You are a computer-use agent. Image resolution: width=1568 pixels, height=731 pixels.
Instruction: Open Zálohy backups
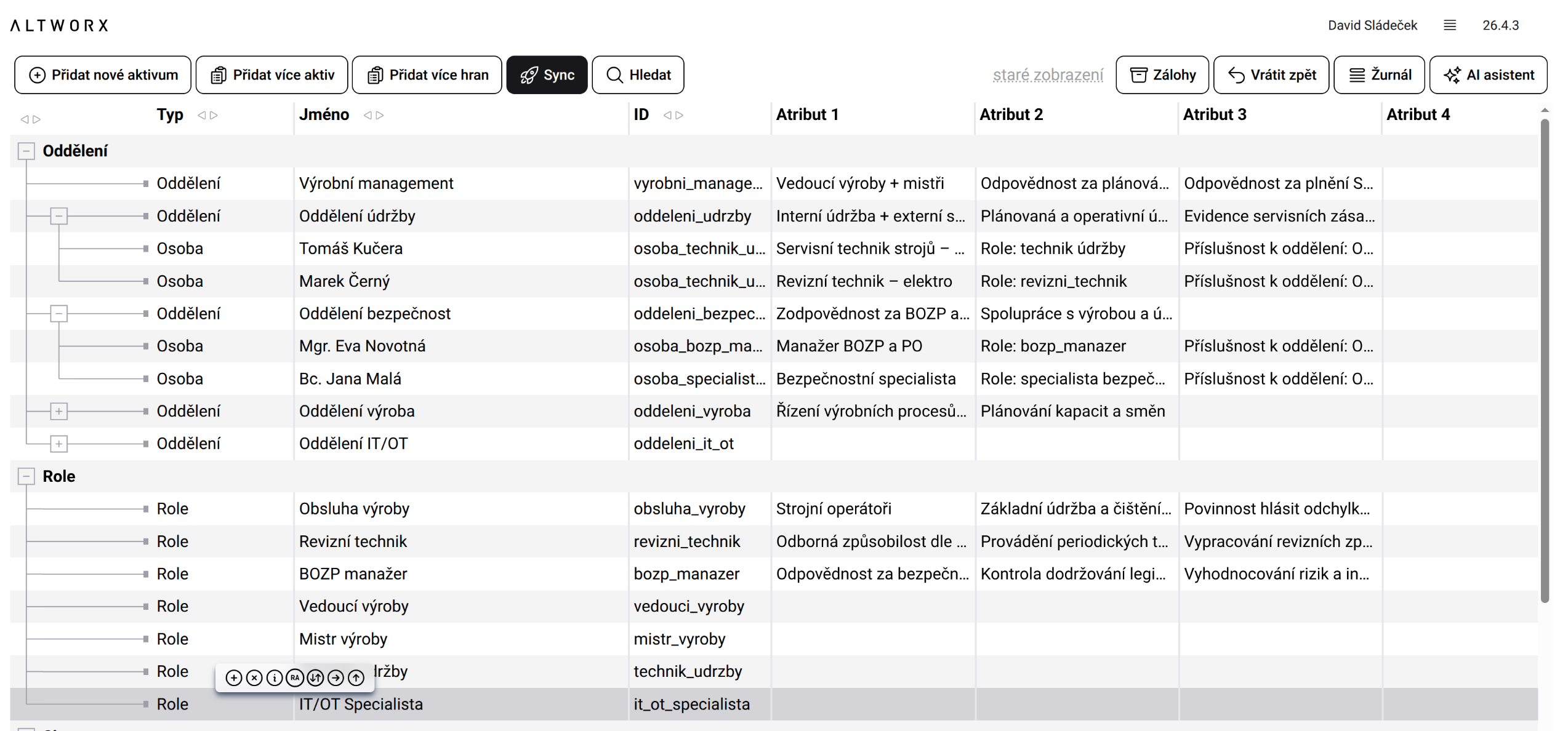click(x=1162, y=75)
